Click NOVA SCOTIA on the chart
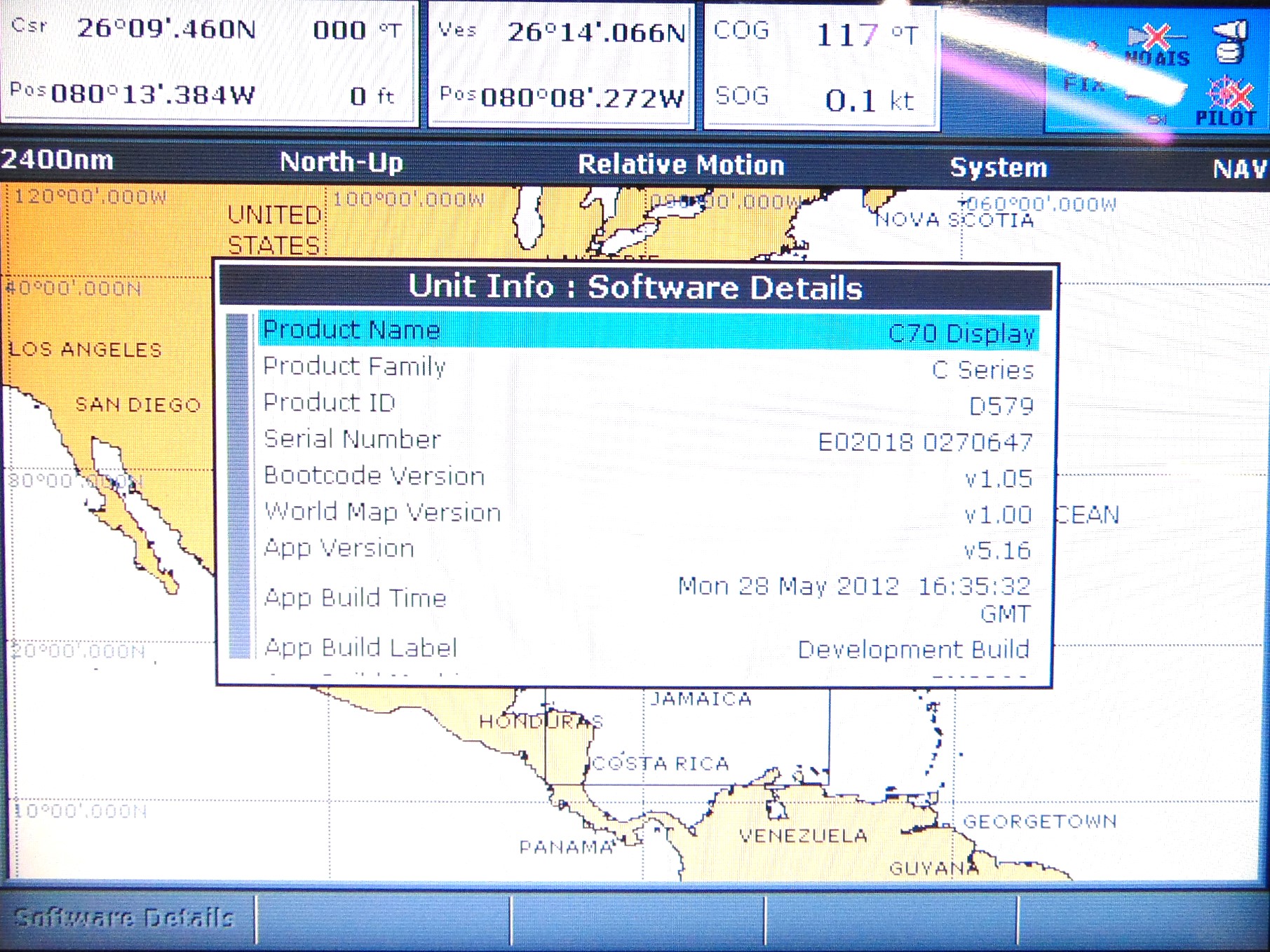This screenshot has height=952, width=1270. point(954,220)
